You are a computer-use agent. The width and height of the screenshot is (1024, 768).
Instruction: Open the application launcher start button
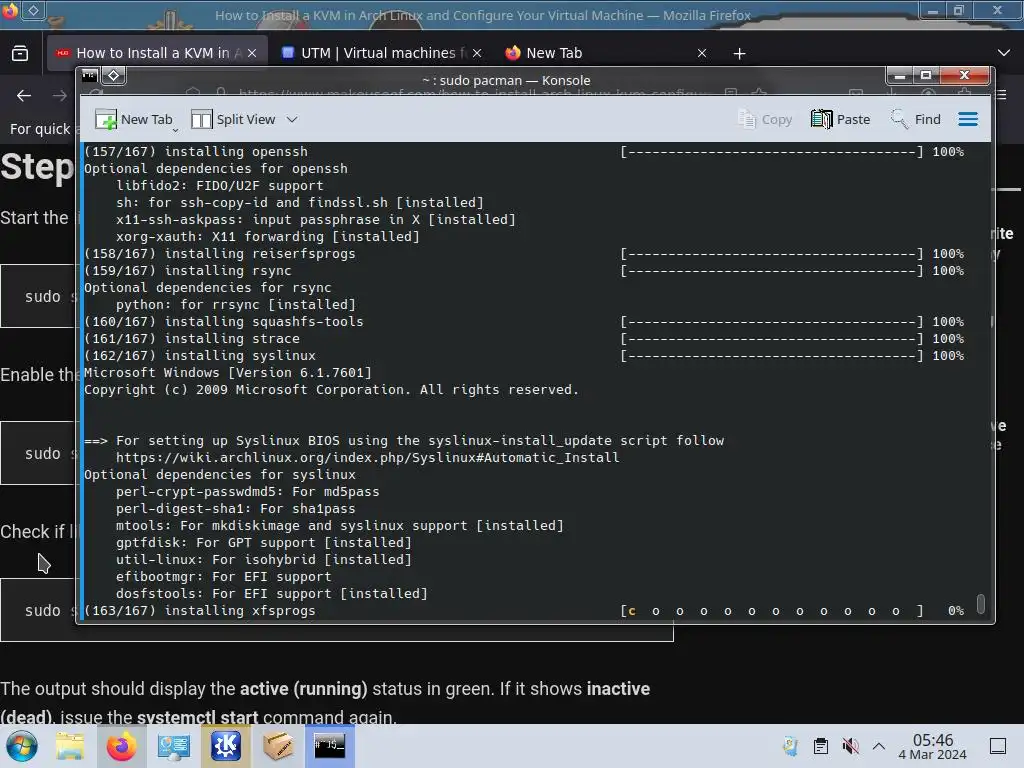[x=22, y=746]
